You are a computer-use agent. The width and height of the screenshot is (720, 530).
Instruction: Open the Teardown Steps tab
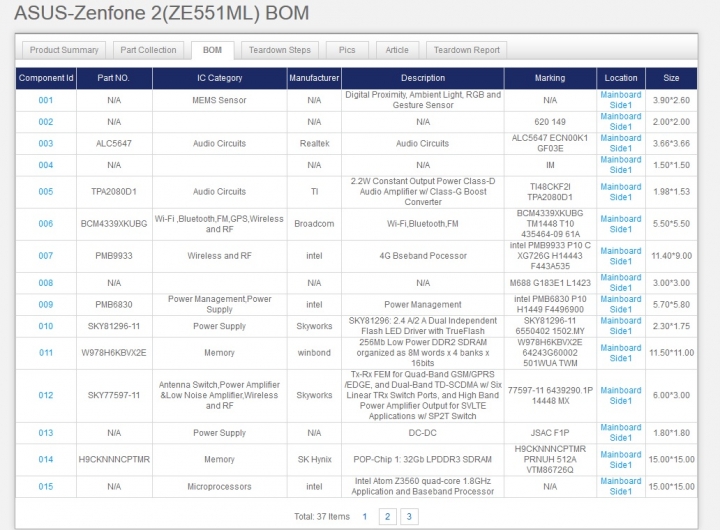(280, 50)
